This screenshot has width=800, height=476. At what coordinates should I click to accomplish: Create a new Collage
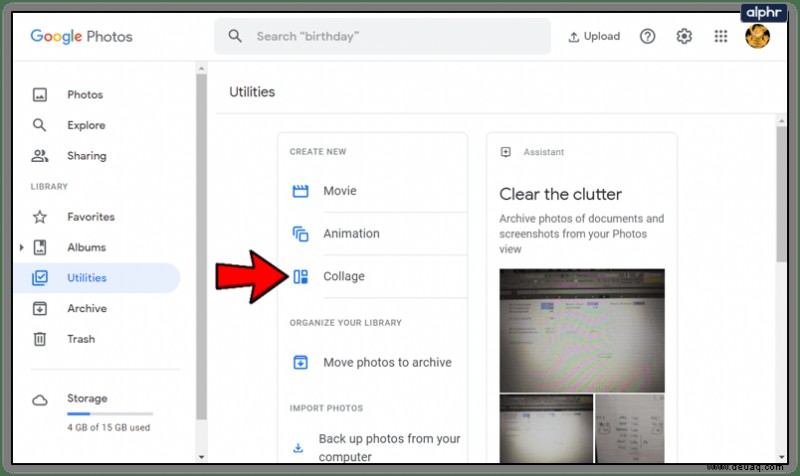(344, 277)
